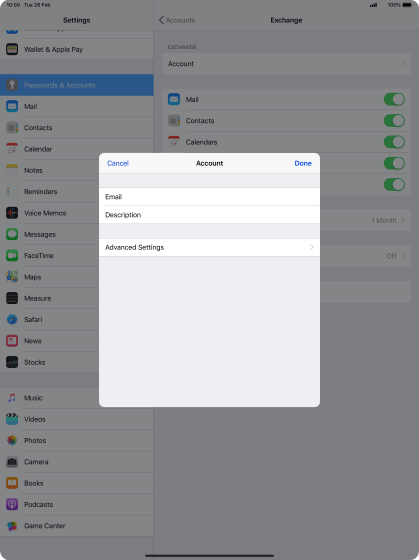Tap Cancel in Account dialog

[118, 163]
